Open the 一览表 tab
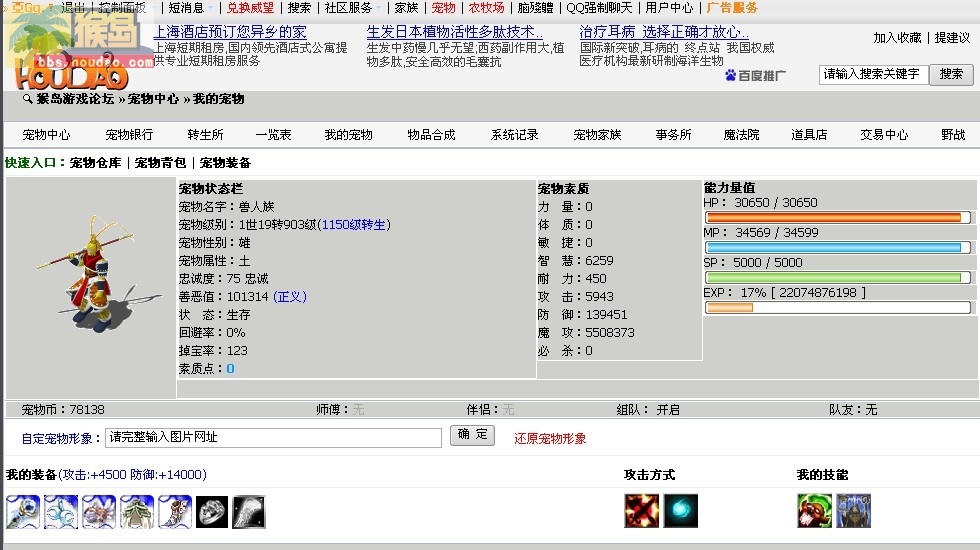This screenshot has height=550, width=980. pyautogui.click(x=273, y=134)
